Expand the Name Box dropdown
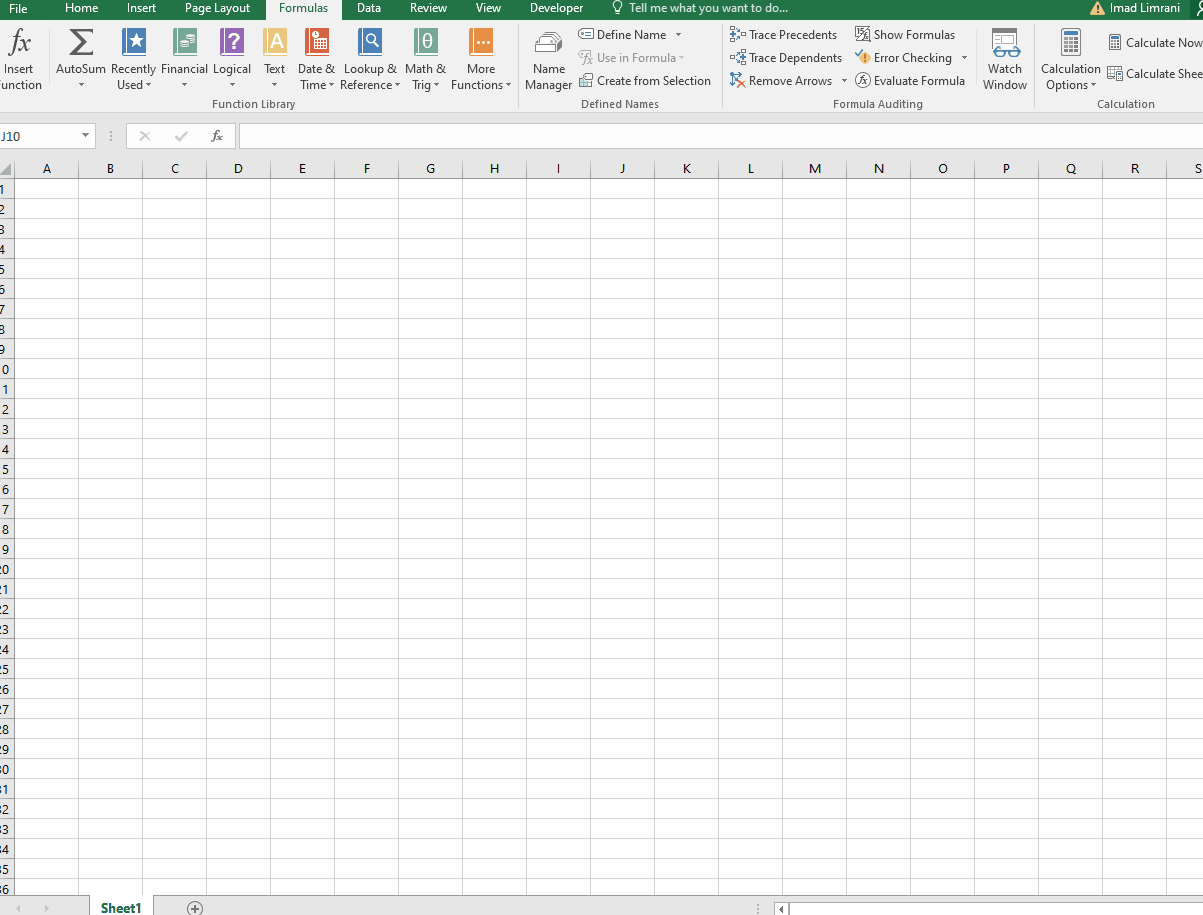Viewport: 1203px width, 915px height. coord(86,136)
